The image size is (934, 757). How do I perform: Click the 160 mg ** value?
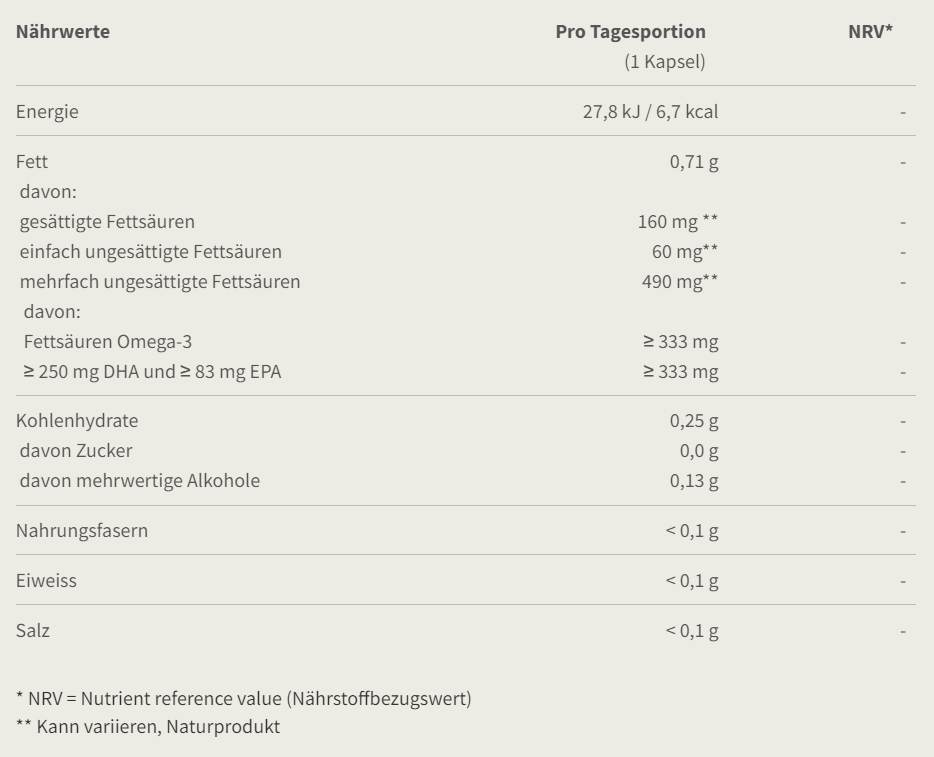(x=678, y=222)
